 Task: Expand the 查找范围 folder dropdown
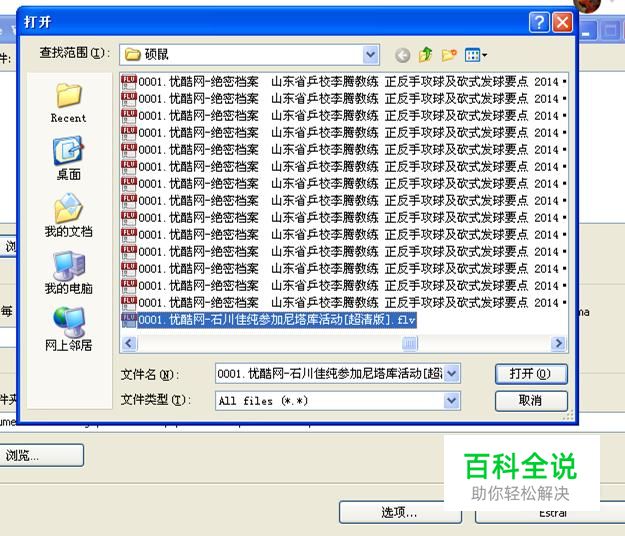point(371,55)
